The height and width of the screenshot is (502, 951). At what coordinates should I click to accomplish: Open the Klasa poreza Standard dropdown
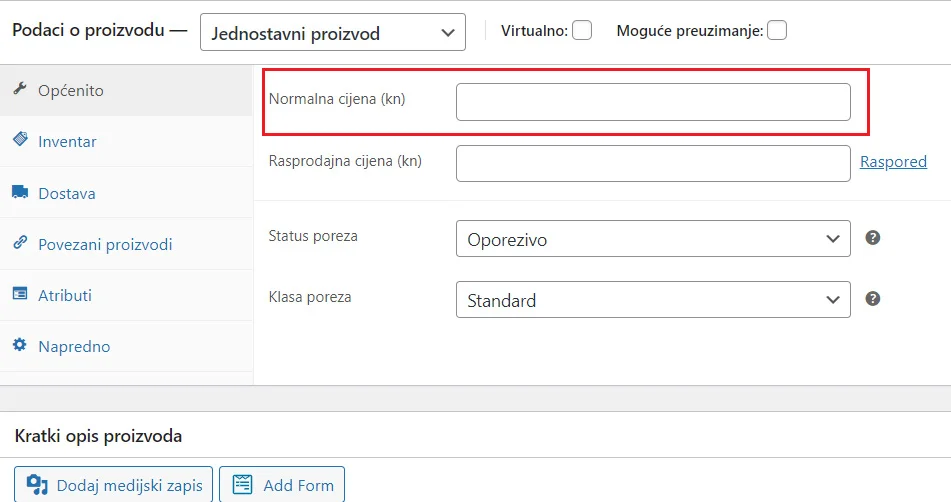653,299
